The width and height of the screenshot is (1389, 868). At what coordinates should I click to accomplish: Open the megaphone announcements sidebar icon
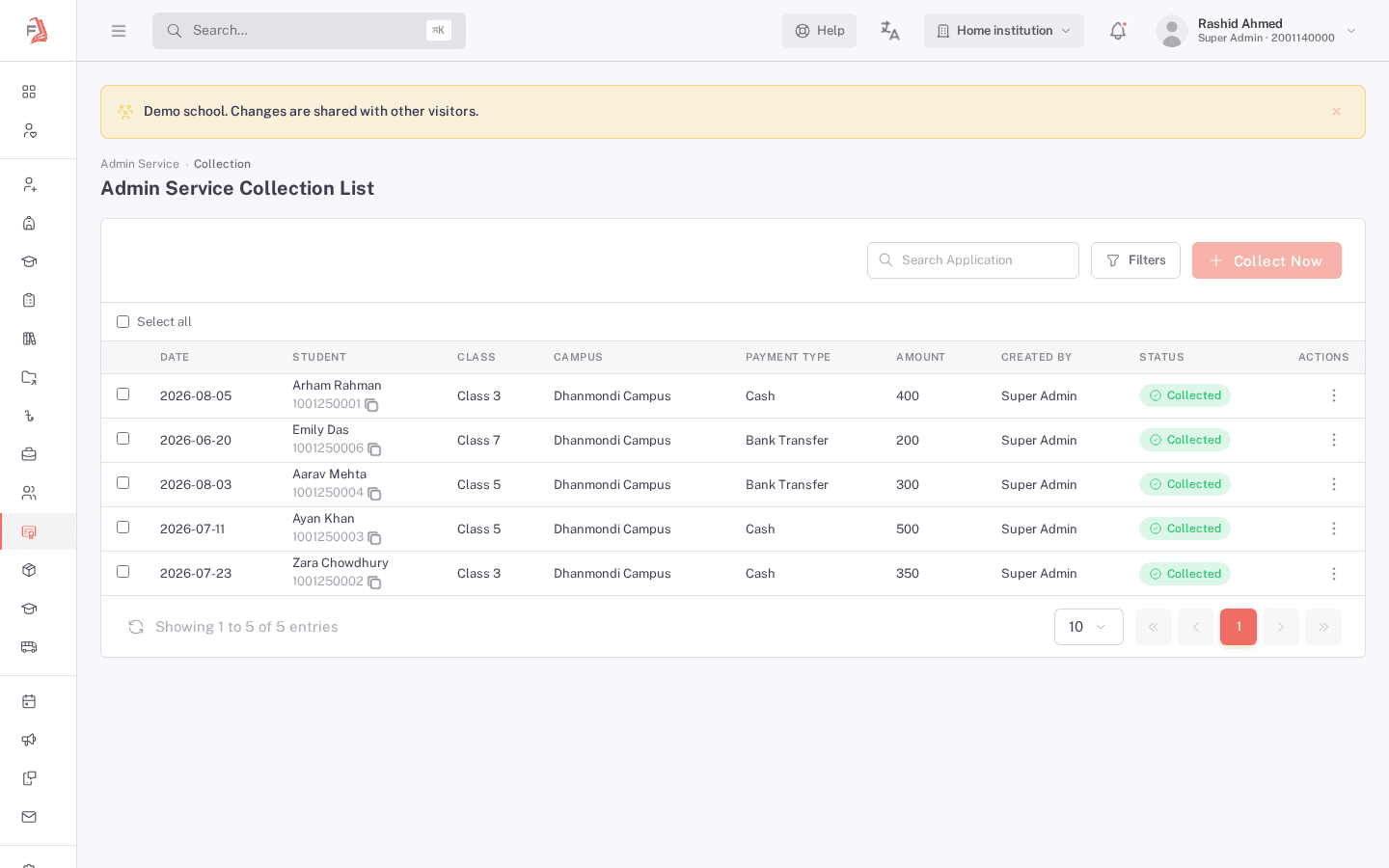point(29,740)
